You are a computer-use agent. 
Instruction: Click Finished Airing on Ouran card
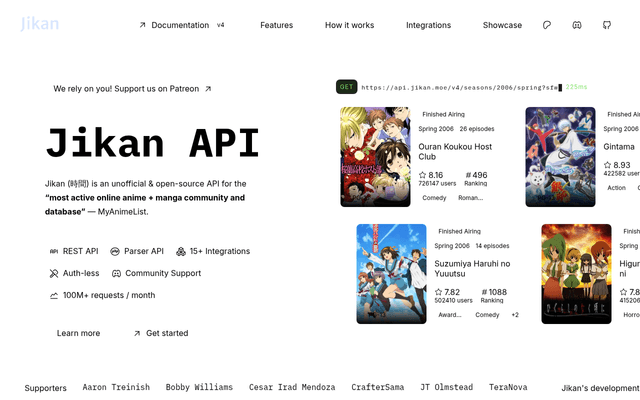443,115
